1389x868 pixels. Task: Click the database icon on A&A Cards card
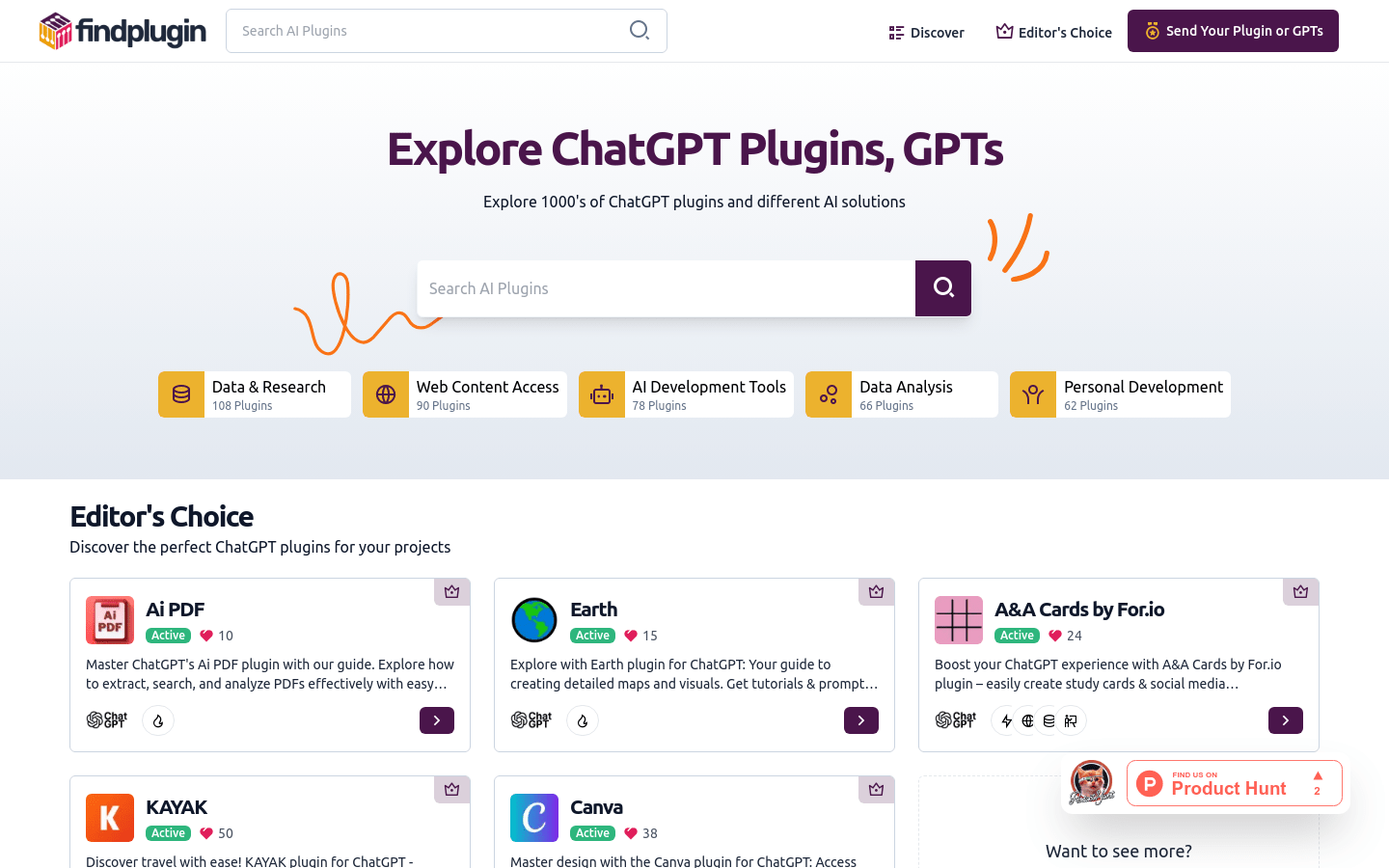tap(1049, 720)
